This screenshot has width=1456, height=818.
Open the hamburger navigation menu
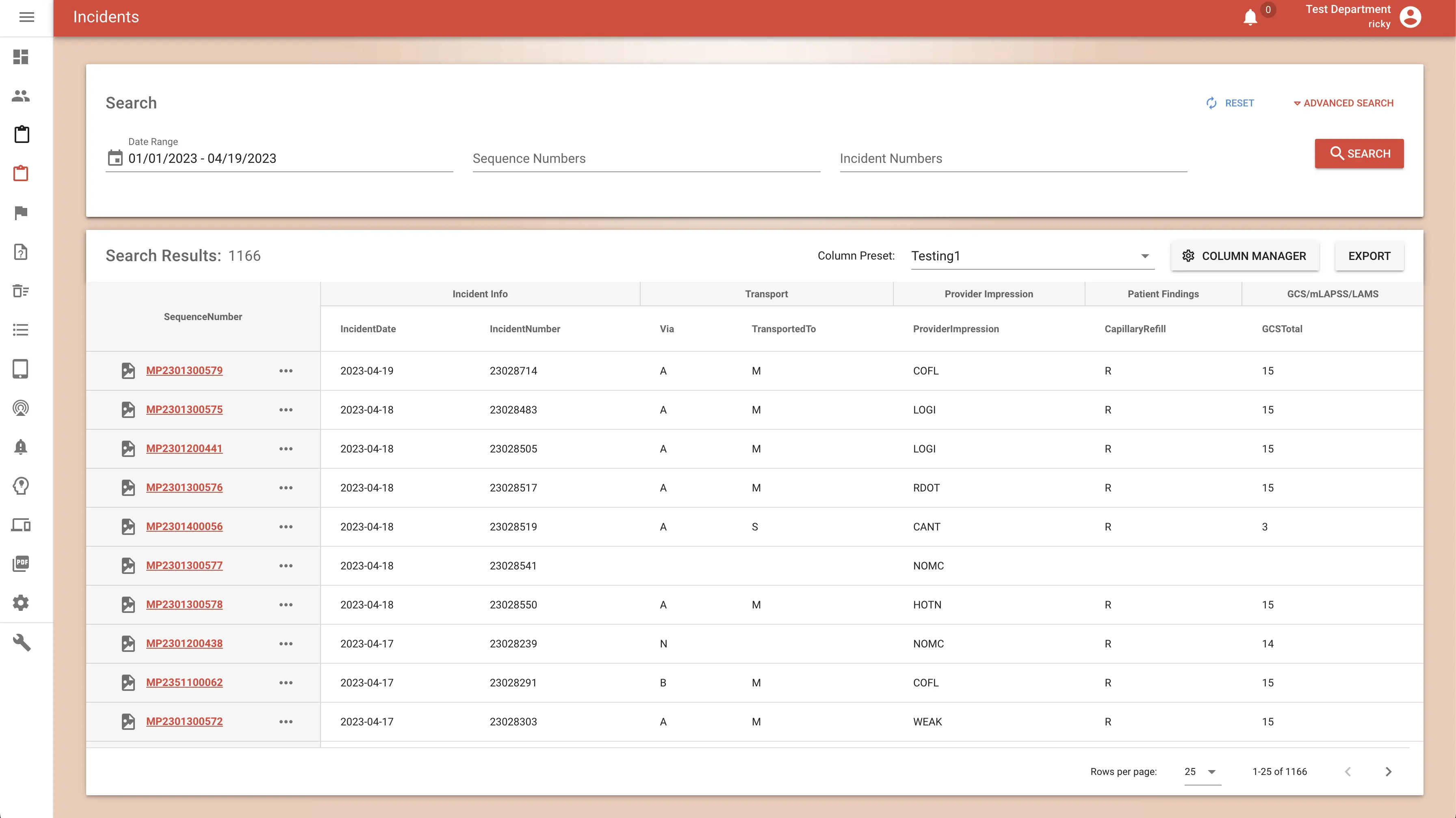pyautogui.click(x=26, y=17)
